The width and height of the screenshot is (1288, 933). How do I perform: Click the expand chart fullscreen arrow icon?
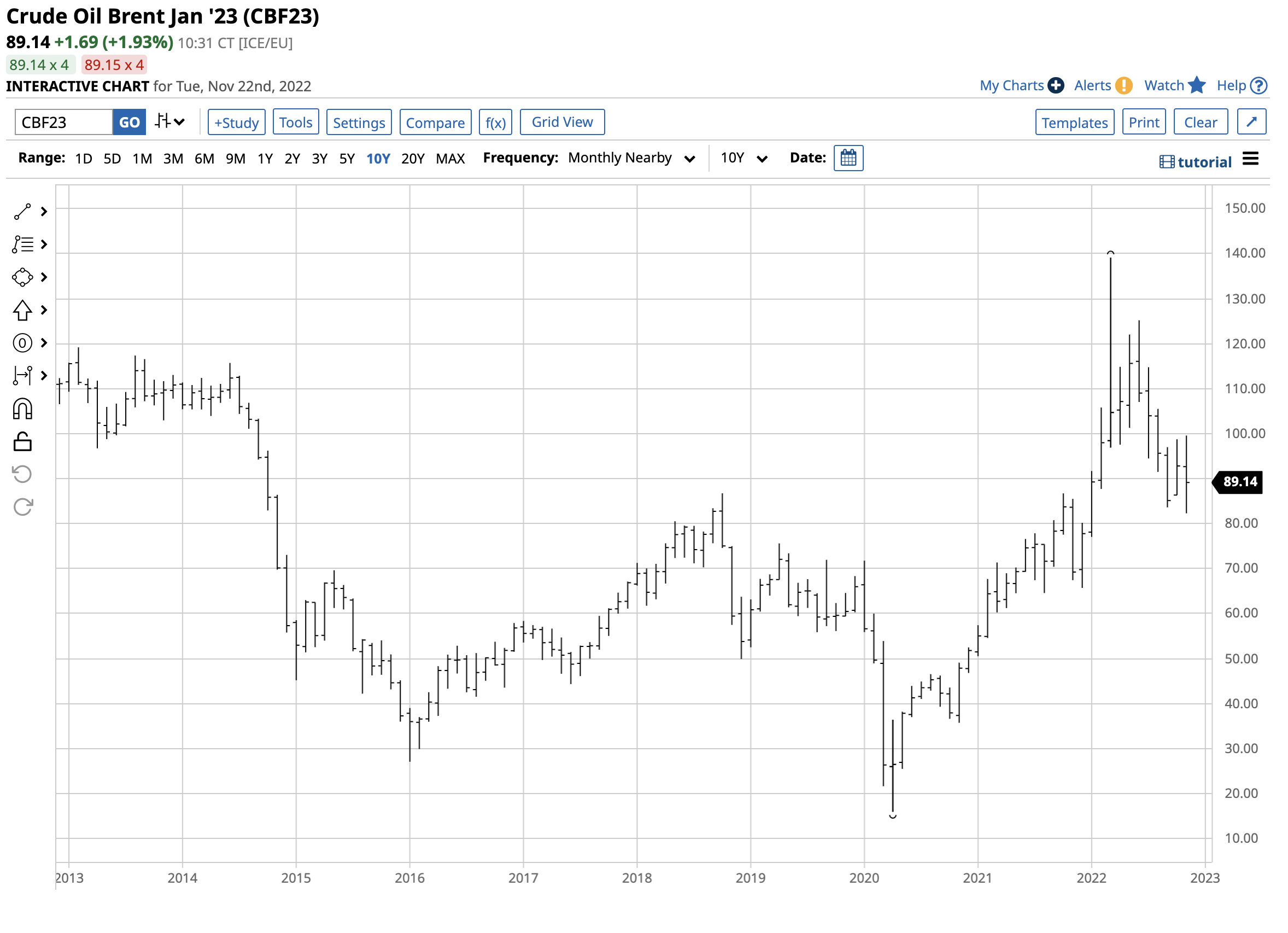[1252, 121]
